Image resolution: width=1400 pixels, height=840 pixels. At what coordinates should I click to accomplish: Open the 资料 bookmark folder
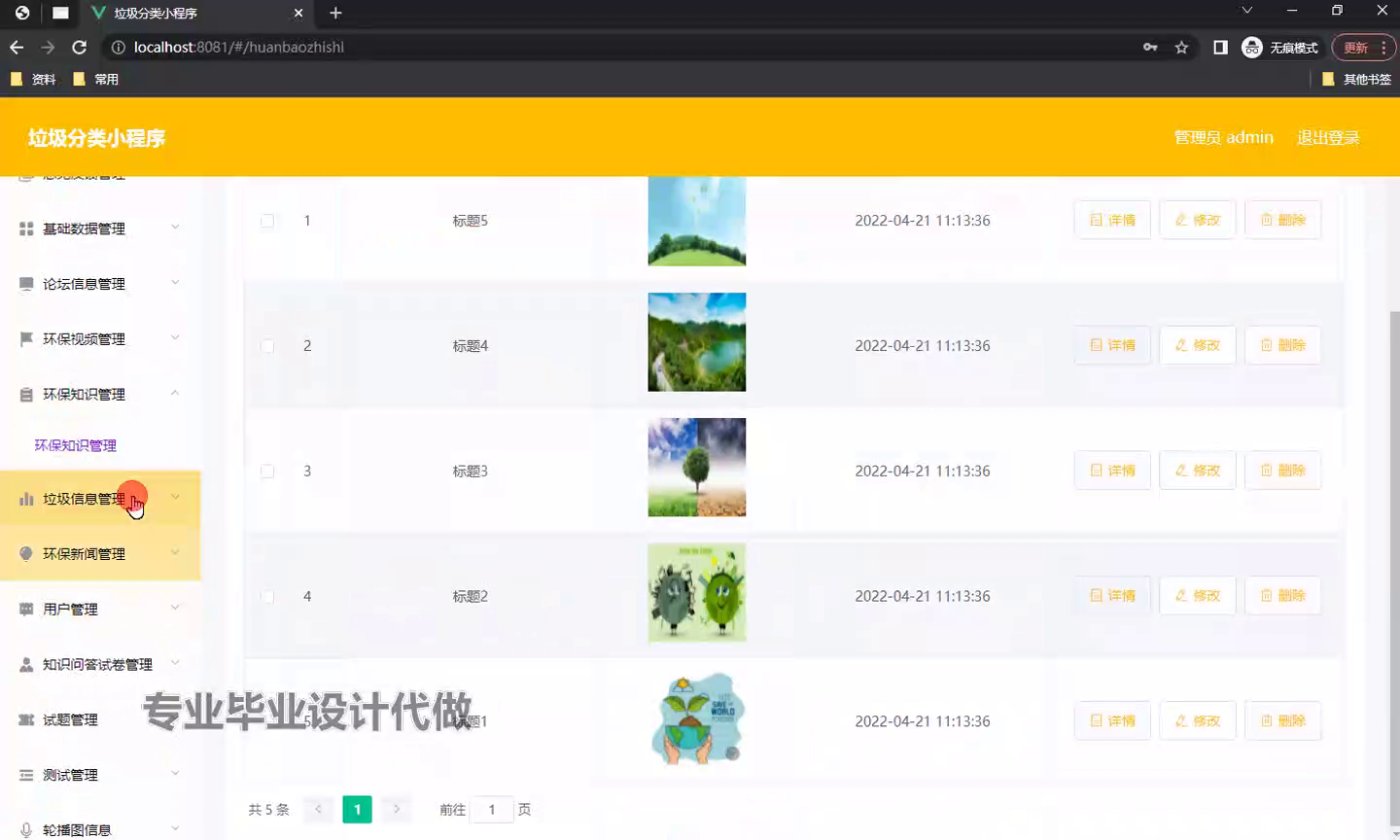coord(33,80)
